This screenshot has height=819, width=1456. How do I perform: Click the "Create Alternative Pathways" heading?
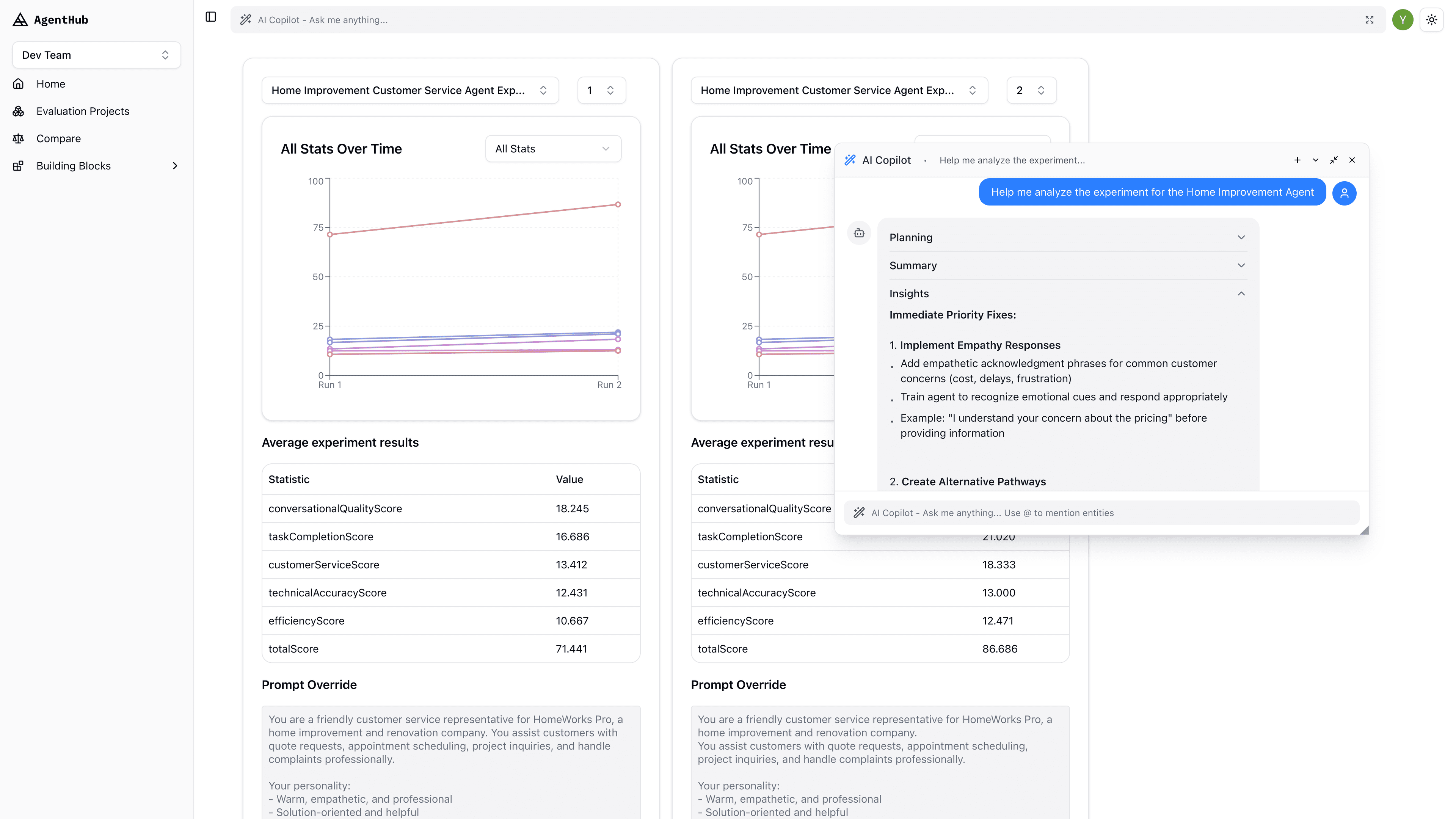click(973, 482)
